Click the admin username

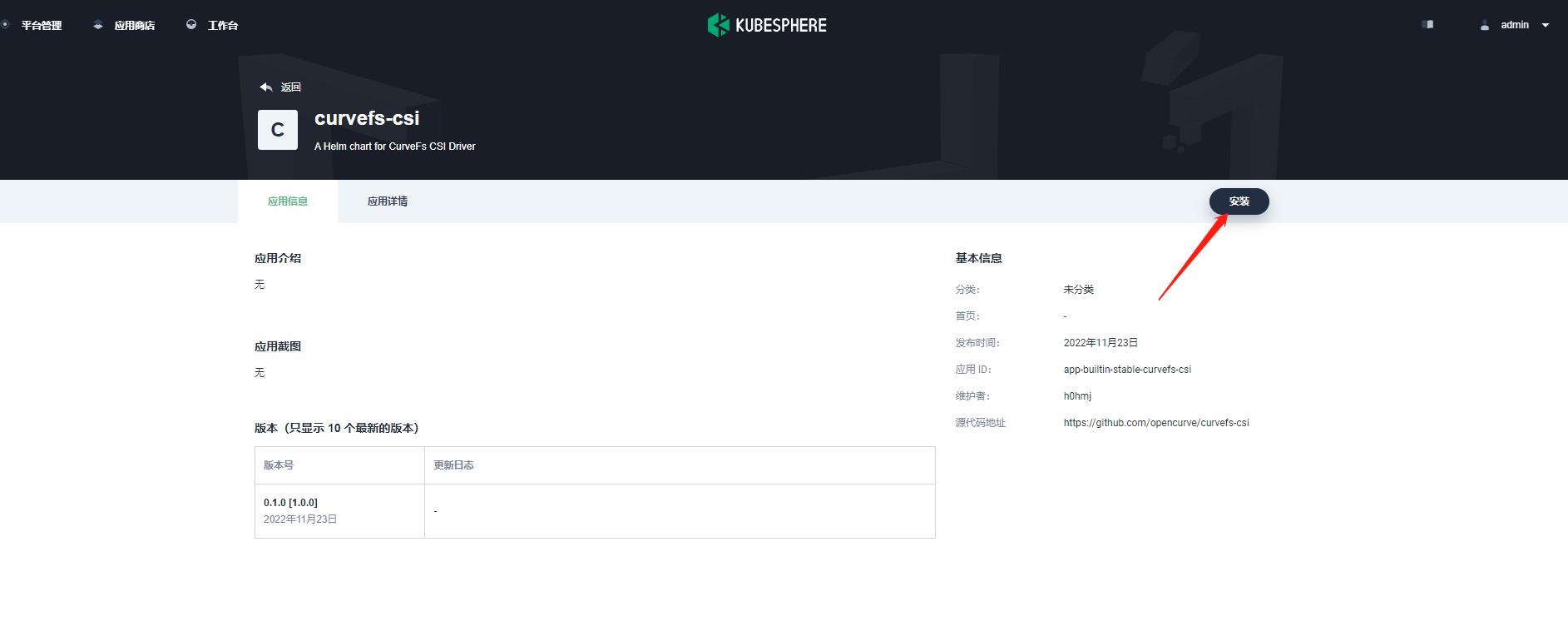pyautogui.click(x=1515, y=25)
